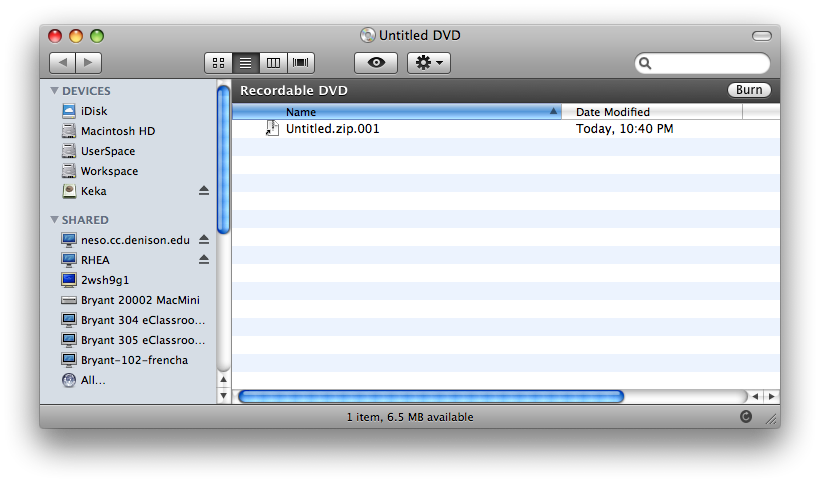Eject neso.cc.denison.edu server
Image resolution: width=820 pixels, height=483 pixels.
coord(204,240)
